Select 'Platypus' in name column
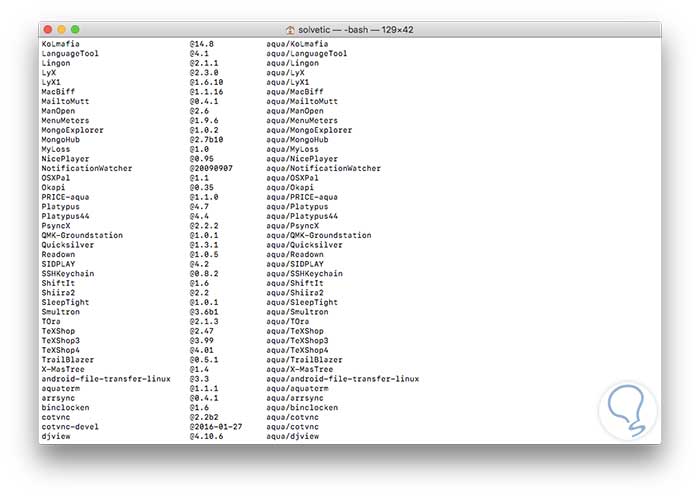The height and width of the screenshot is (499, 700). click(60, 207)
